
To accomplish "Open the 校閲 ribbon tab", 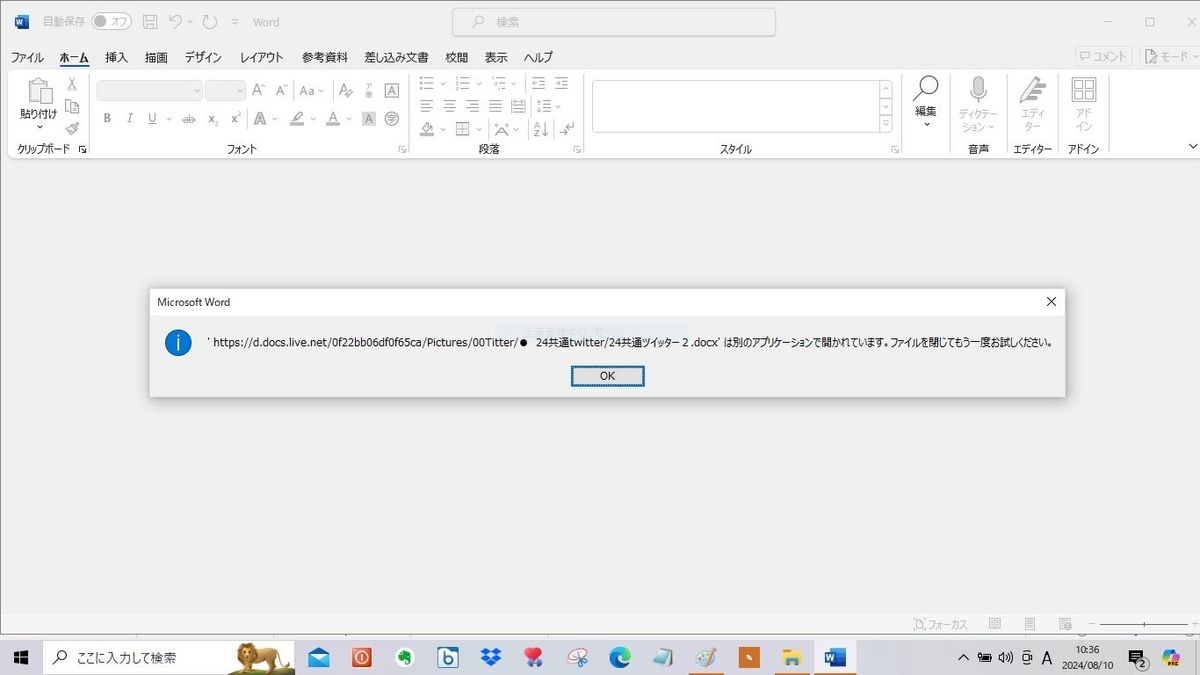I will pyautogui.click(x=456, y=57).
